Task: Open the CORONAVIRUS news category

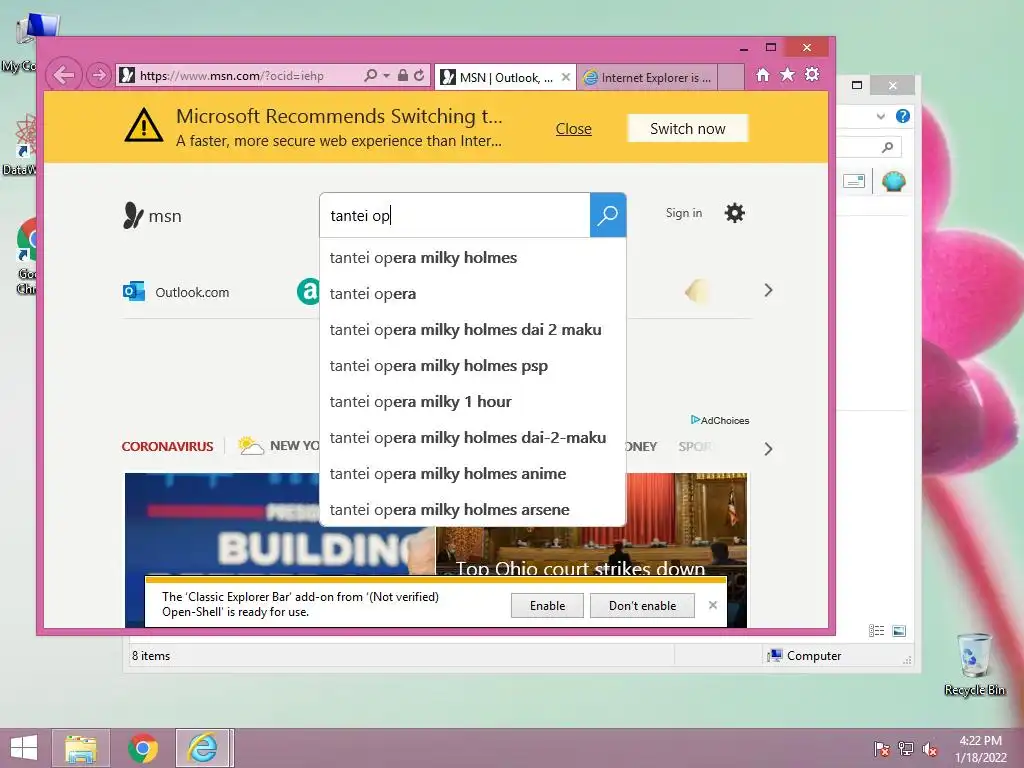Action: (x=167, y=447)
